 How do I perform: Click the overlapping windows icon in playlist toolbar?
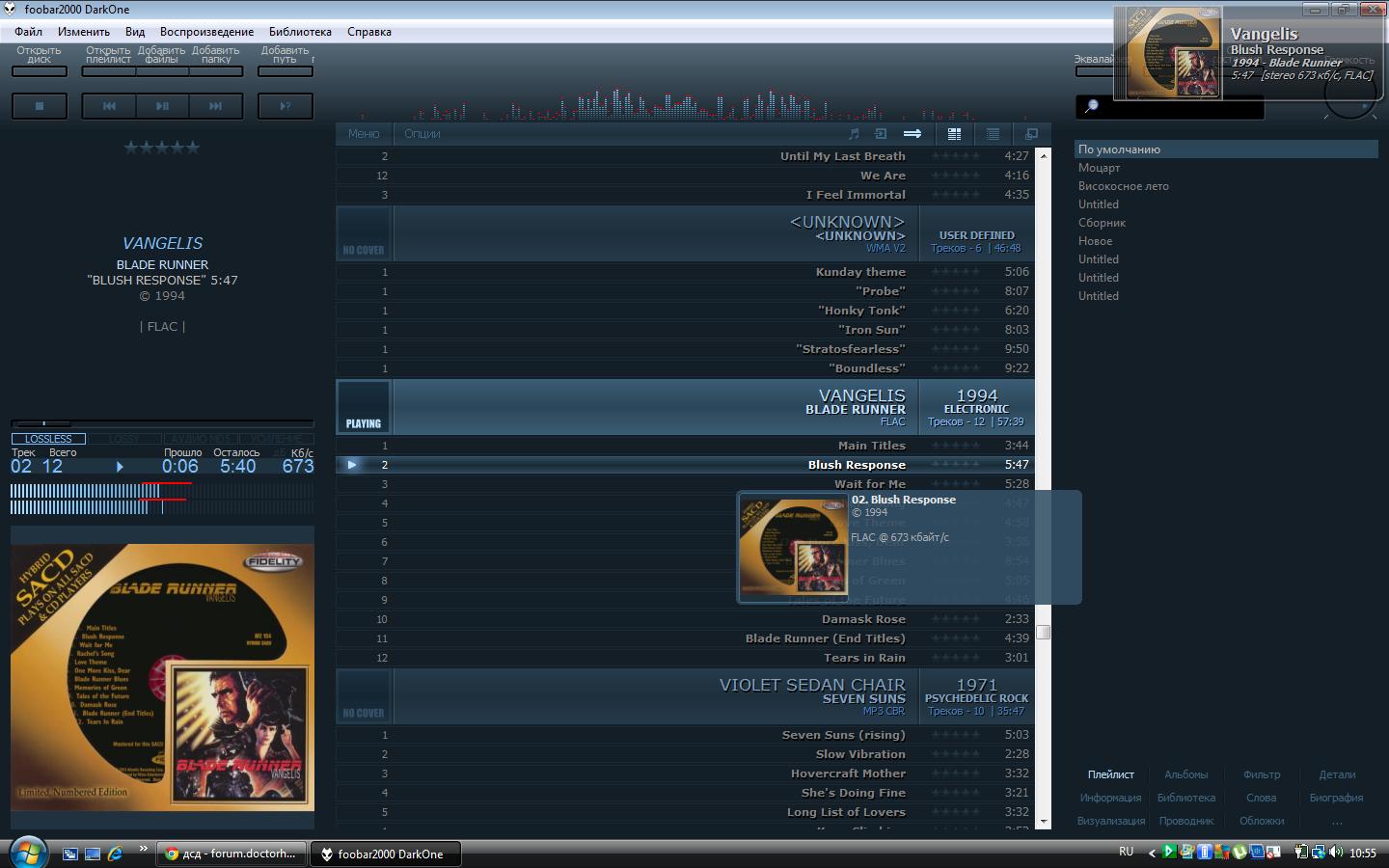coord(1031,134)
